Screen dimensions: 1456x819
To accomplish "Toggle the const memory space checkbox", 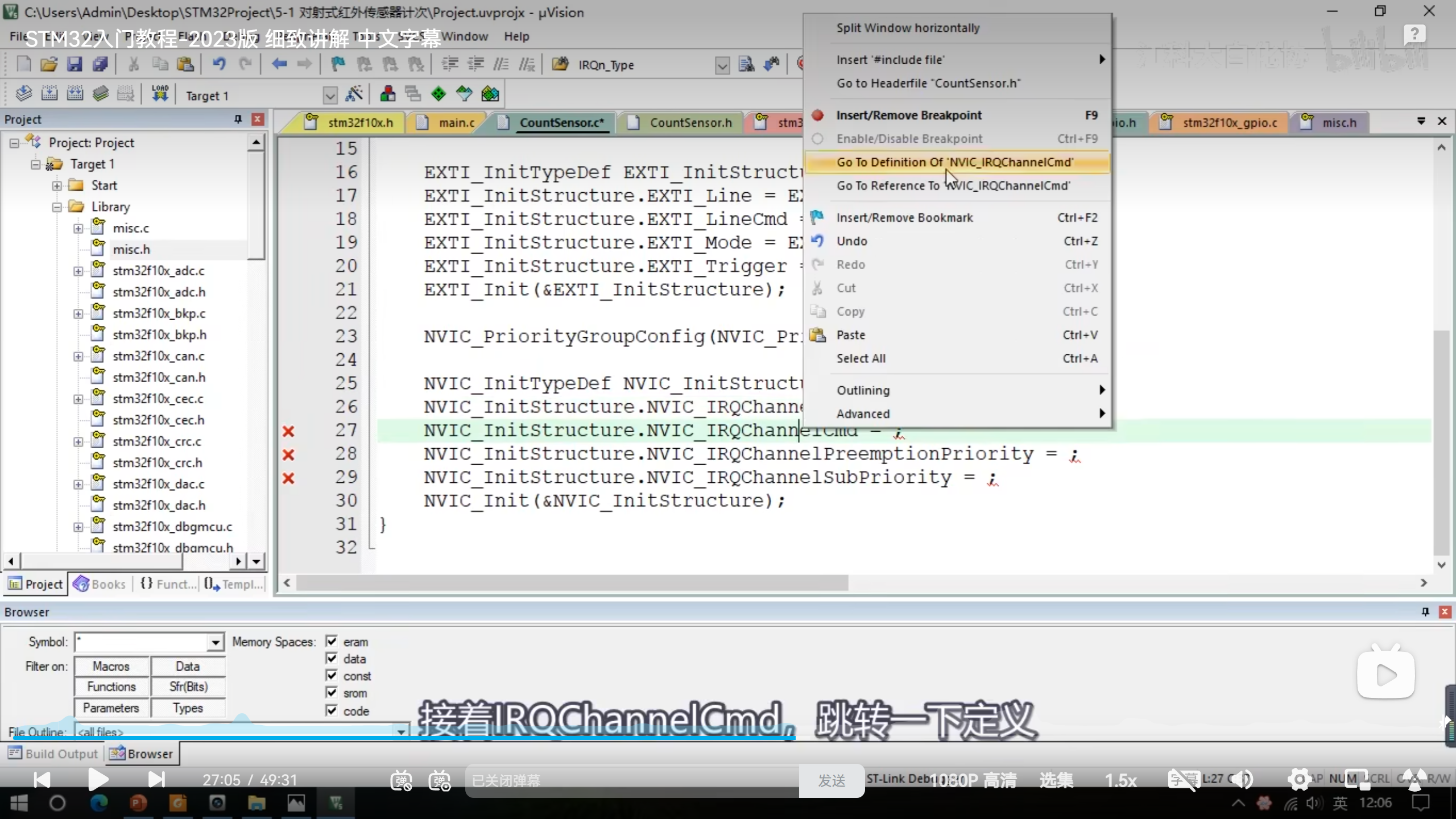I will click(332, 676).
